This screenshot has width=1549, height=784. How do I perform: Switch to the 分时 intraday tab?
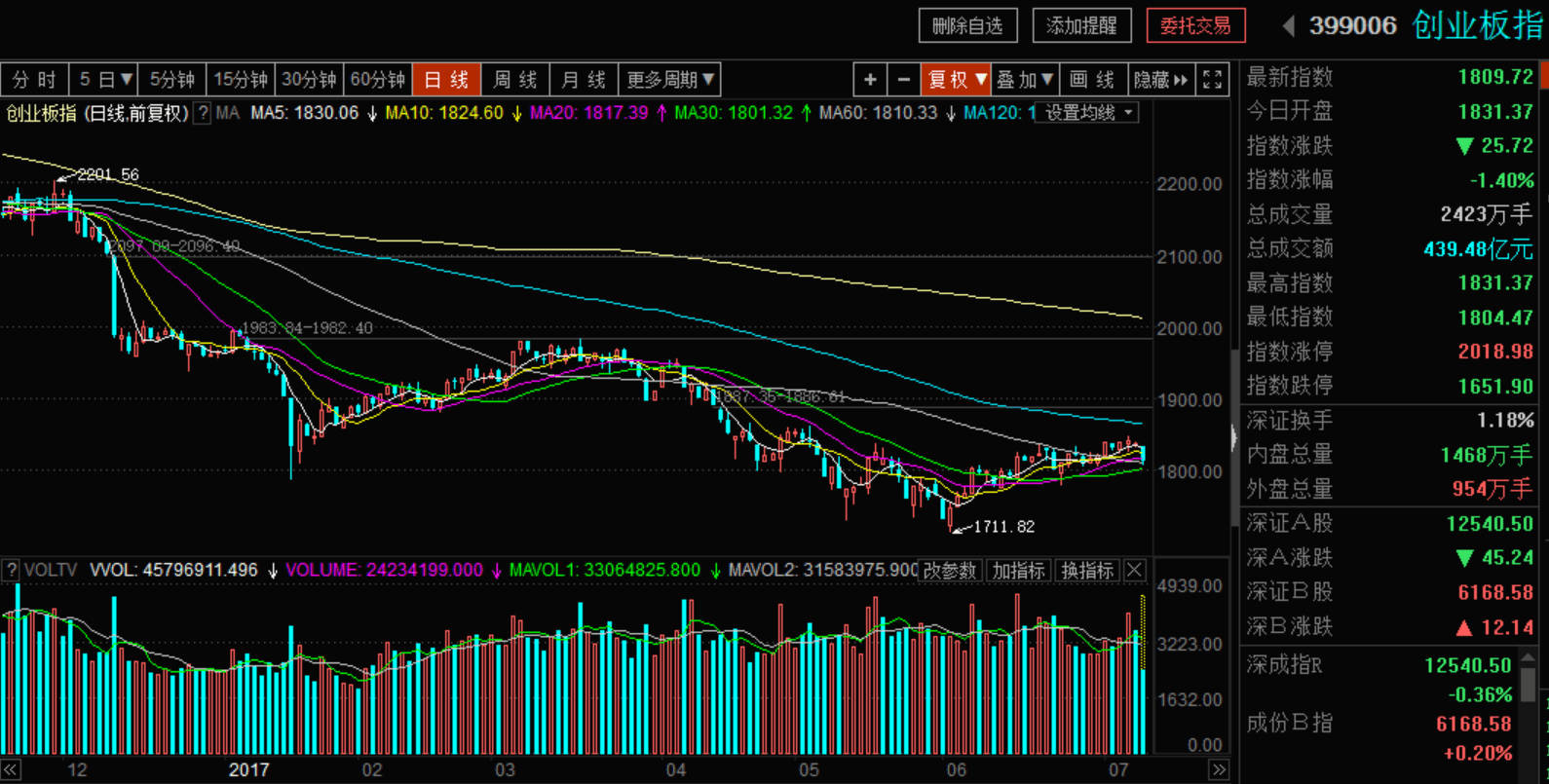[x=35, y=80]
